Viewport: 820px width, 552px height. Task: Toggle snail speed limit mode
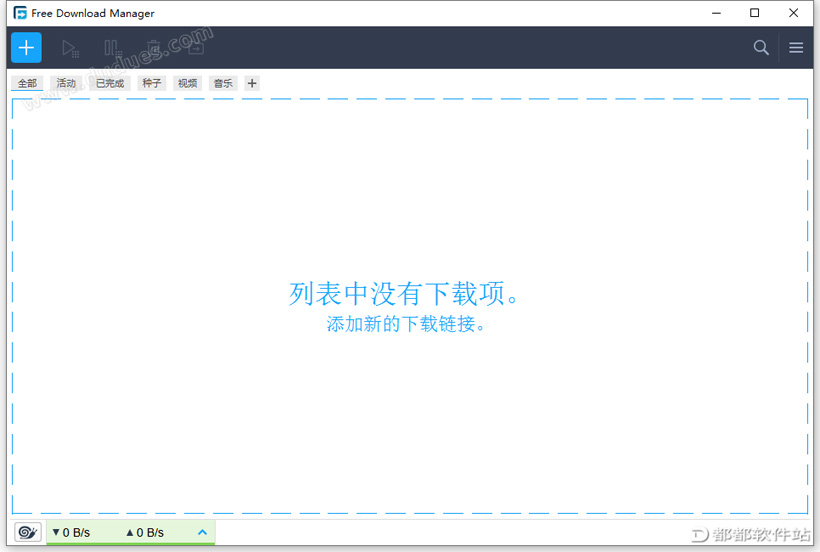pos(27,533)
